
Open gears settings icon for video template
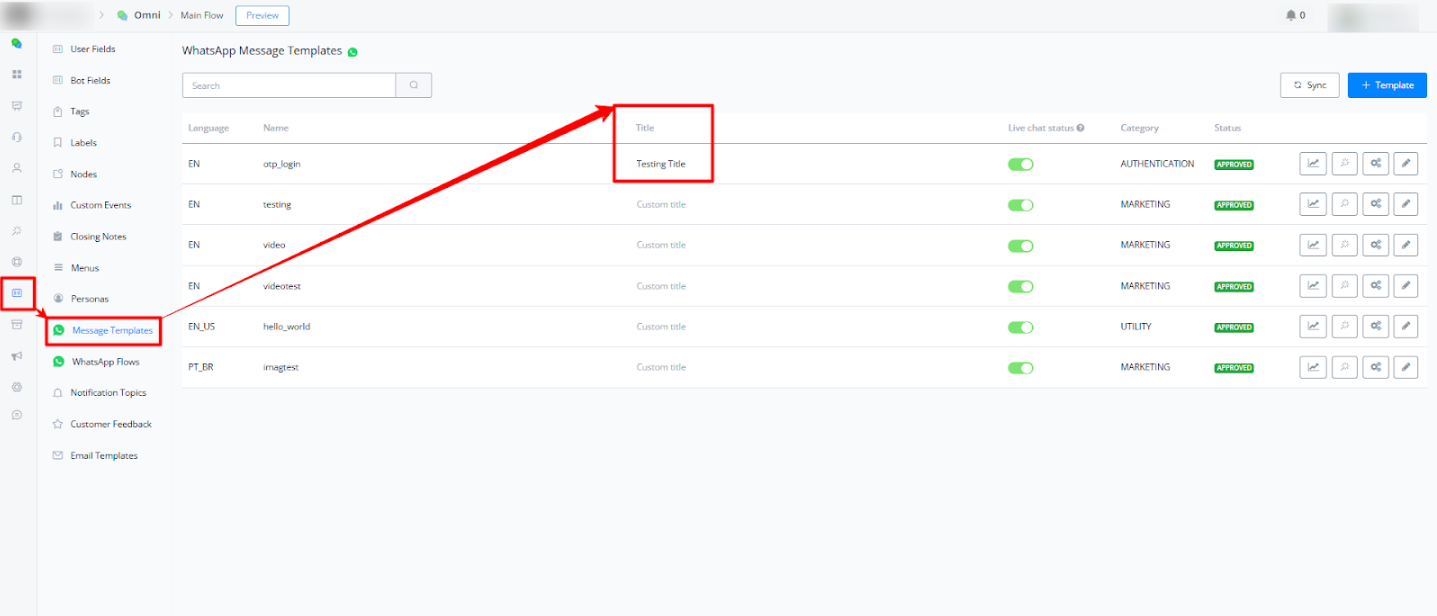pyautogui.click(x=1375, y=245)
